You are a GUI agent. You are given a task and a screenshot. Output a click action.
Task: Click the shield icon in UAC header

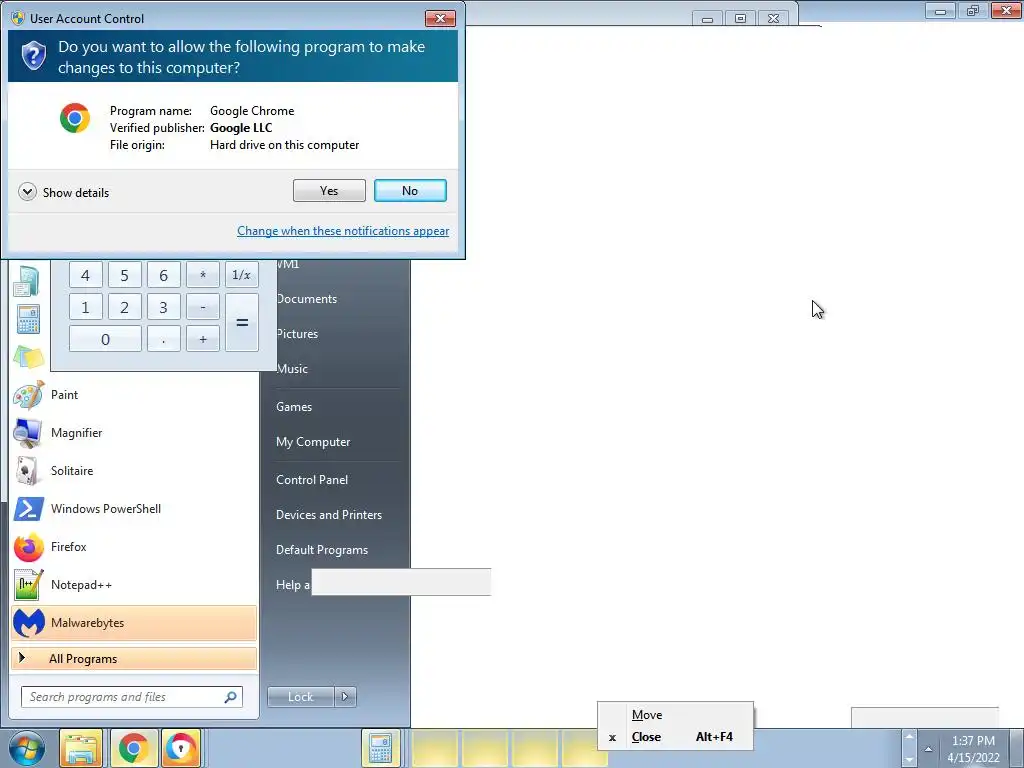pos(33,56)
